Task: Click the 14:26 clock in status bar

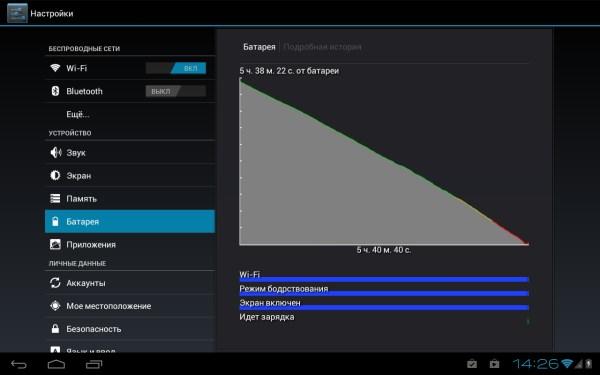Action: point(536,364)
